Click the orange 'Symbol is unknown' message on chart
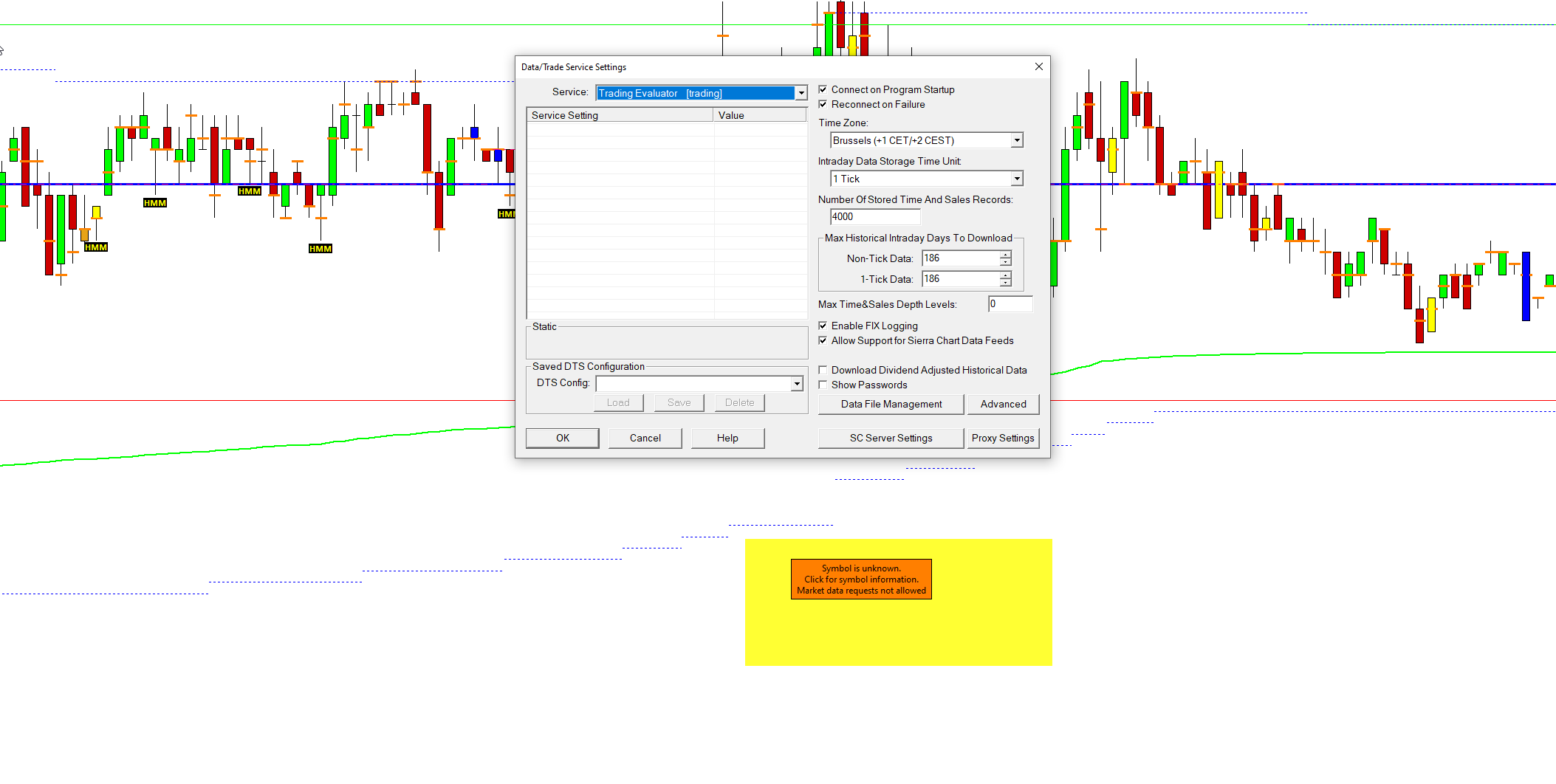 pyautogui.click(x=861, y=580)
